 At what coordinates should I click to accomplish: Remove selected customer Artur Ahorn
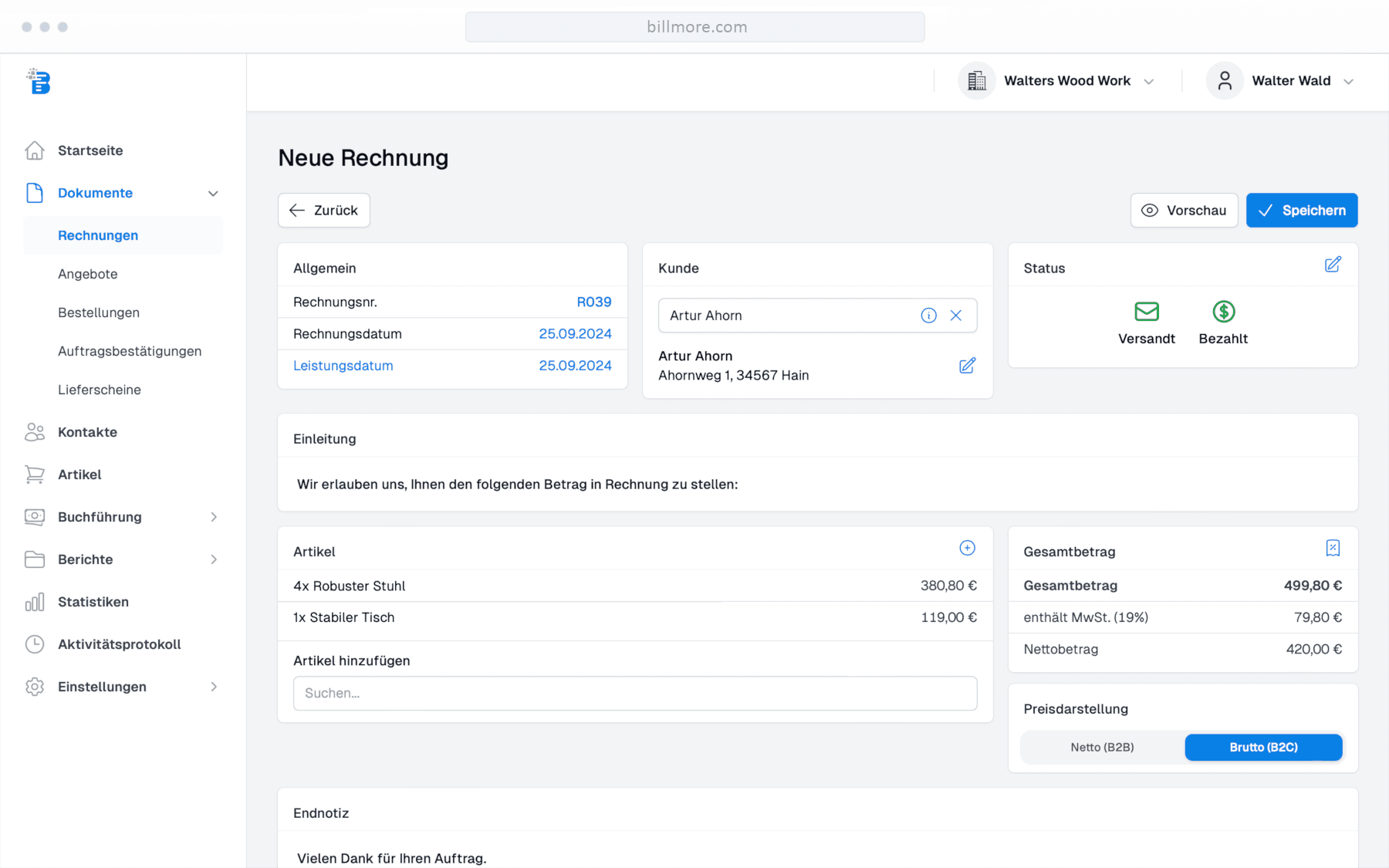[956, 316]
